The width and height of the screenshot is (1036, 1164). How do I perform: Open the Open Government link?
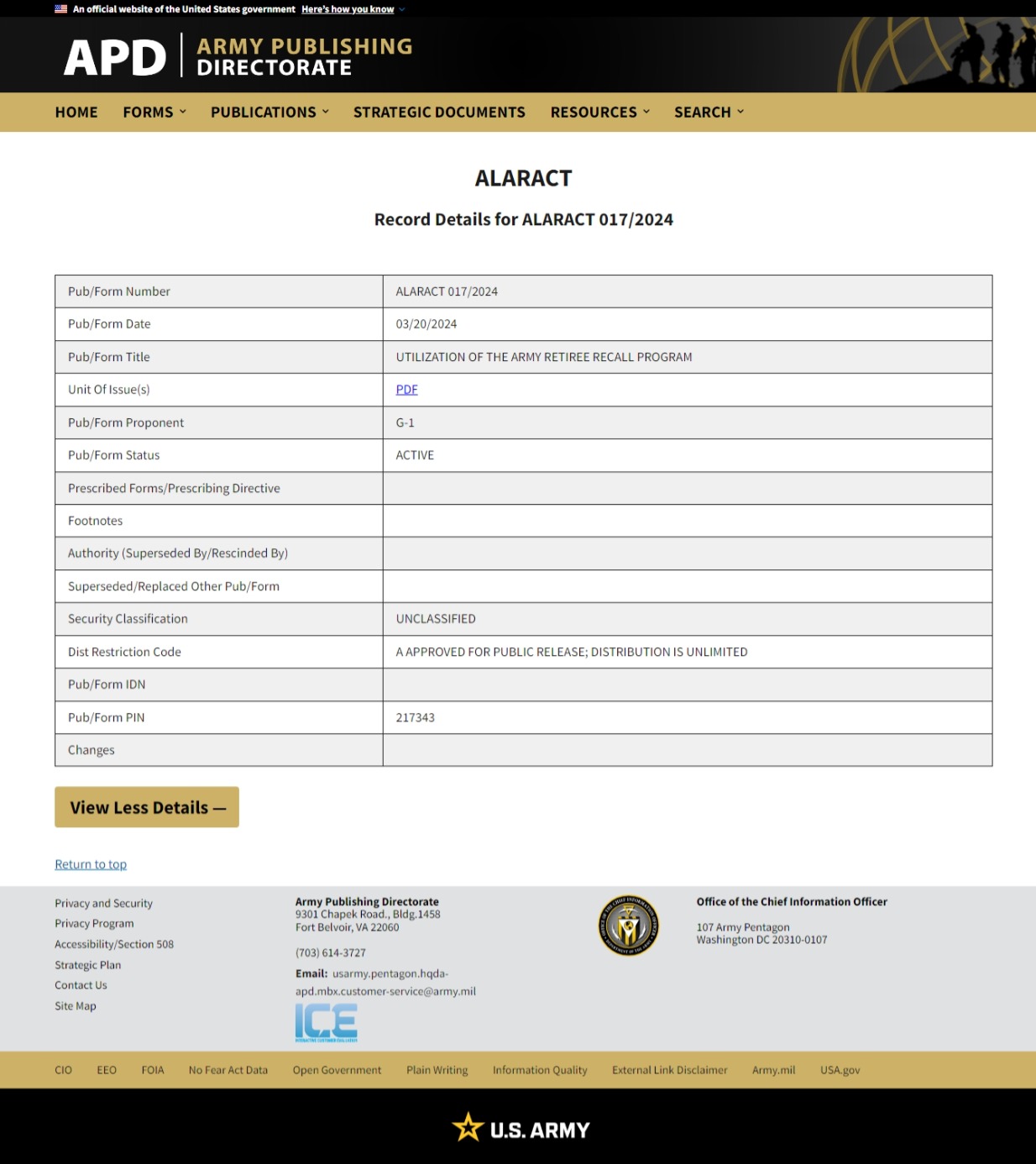(337, 1070)
